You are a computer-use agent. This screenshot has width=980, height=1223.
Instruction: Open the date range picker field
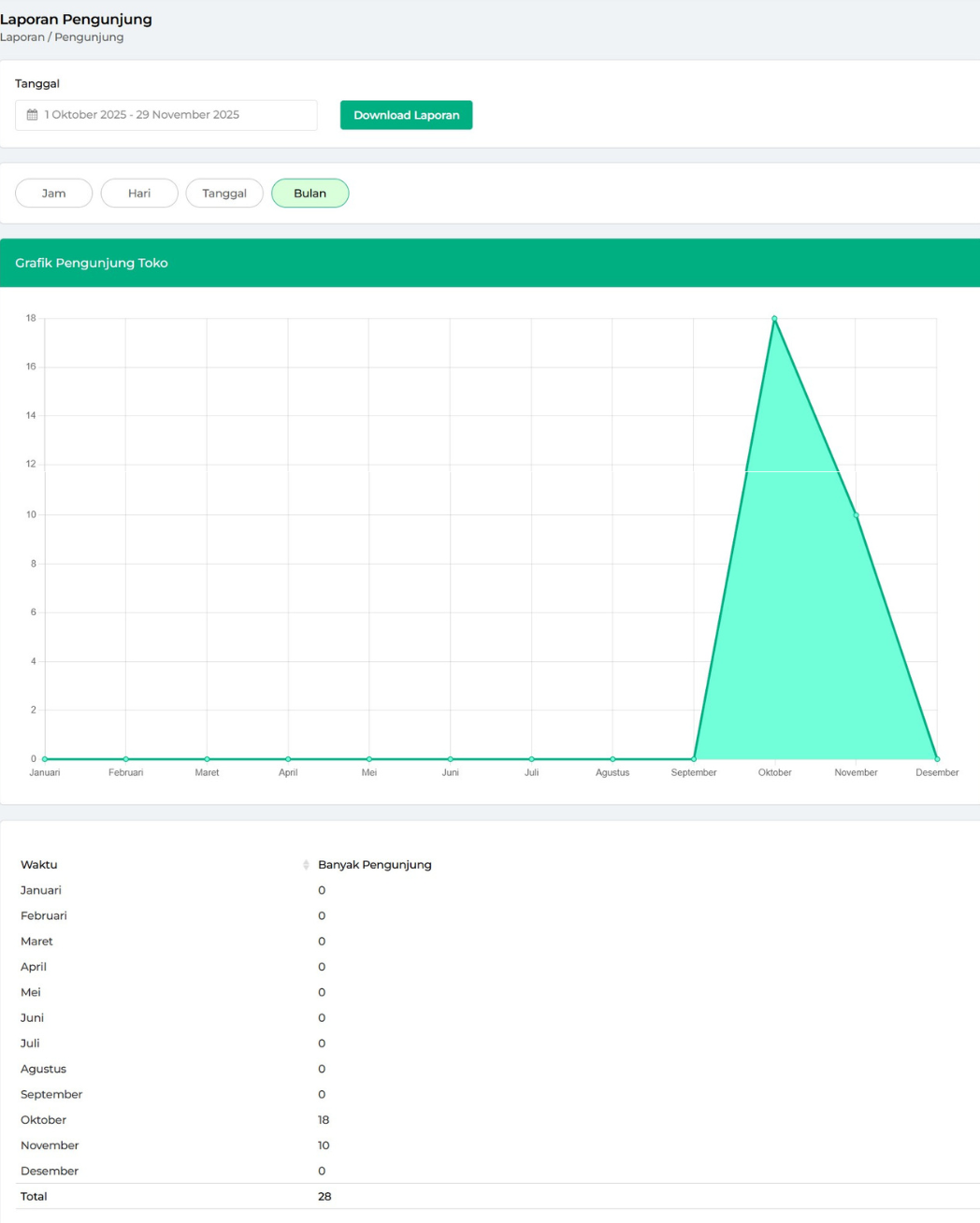point(166,115)
